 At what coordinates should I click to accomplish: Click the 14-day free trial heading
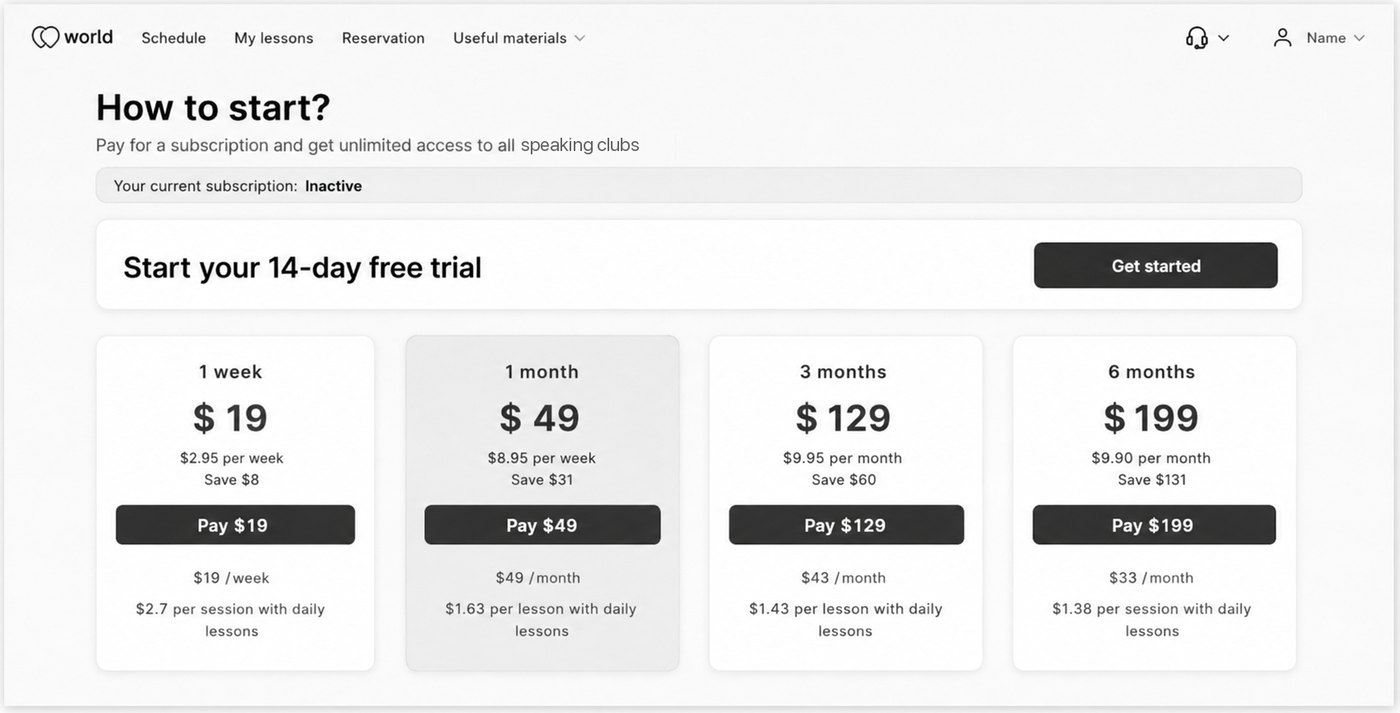click(x=302, y=267)
